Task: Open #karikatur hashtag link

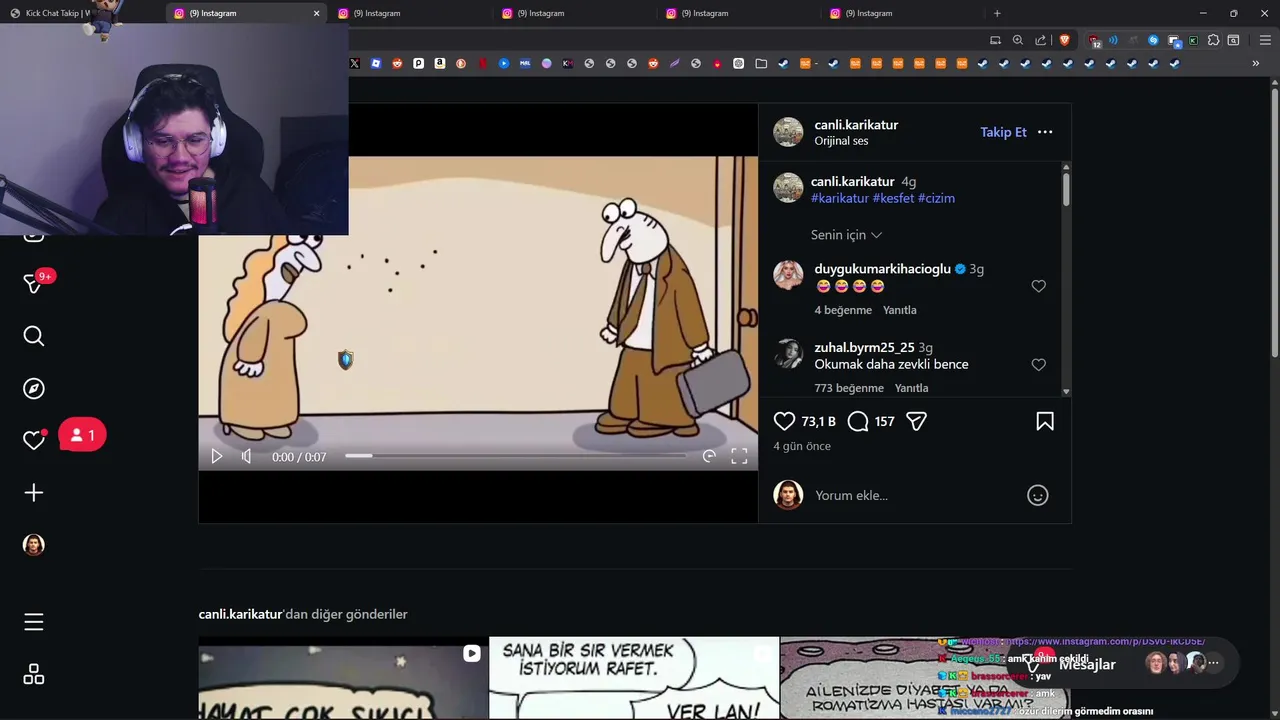Action: tap(840, 198)
